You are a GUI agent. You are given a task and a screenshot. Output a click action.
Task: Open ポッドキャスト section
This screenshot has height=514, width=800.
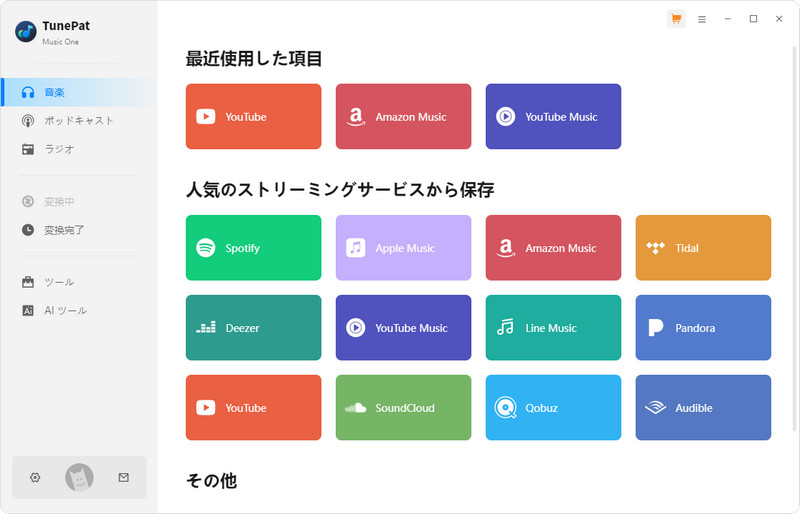click(79, 120)
